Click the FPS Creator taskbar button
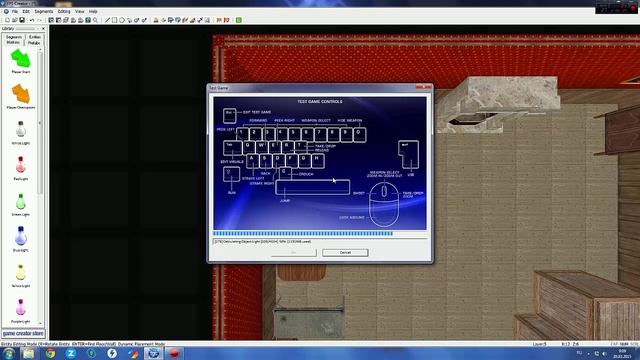Image resolution: width=640 pixels, height=360 pixels. (153, 353)
